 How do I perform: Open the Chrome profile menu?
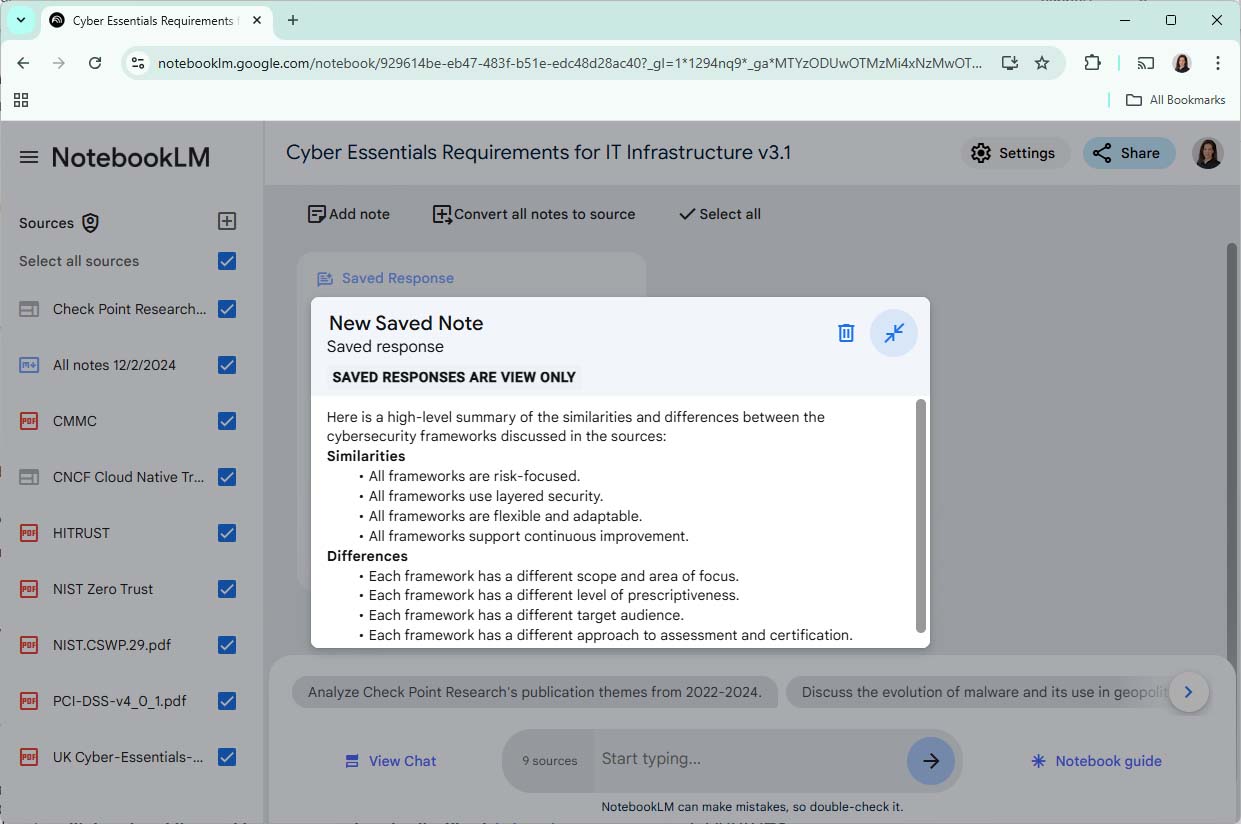1181,62
